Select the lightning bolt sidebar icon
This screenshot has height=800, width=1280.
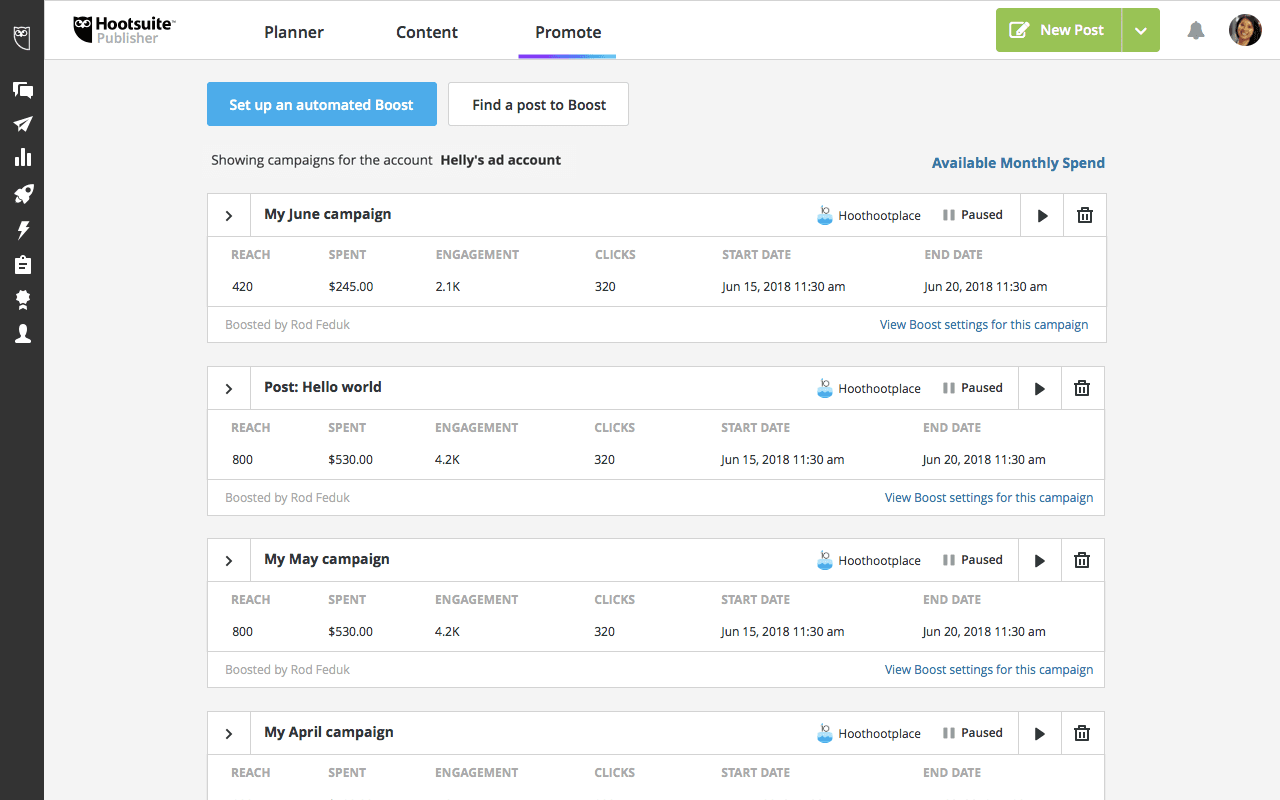click(22, 230)
